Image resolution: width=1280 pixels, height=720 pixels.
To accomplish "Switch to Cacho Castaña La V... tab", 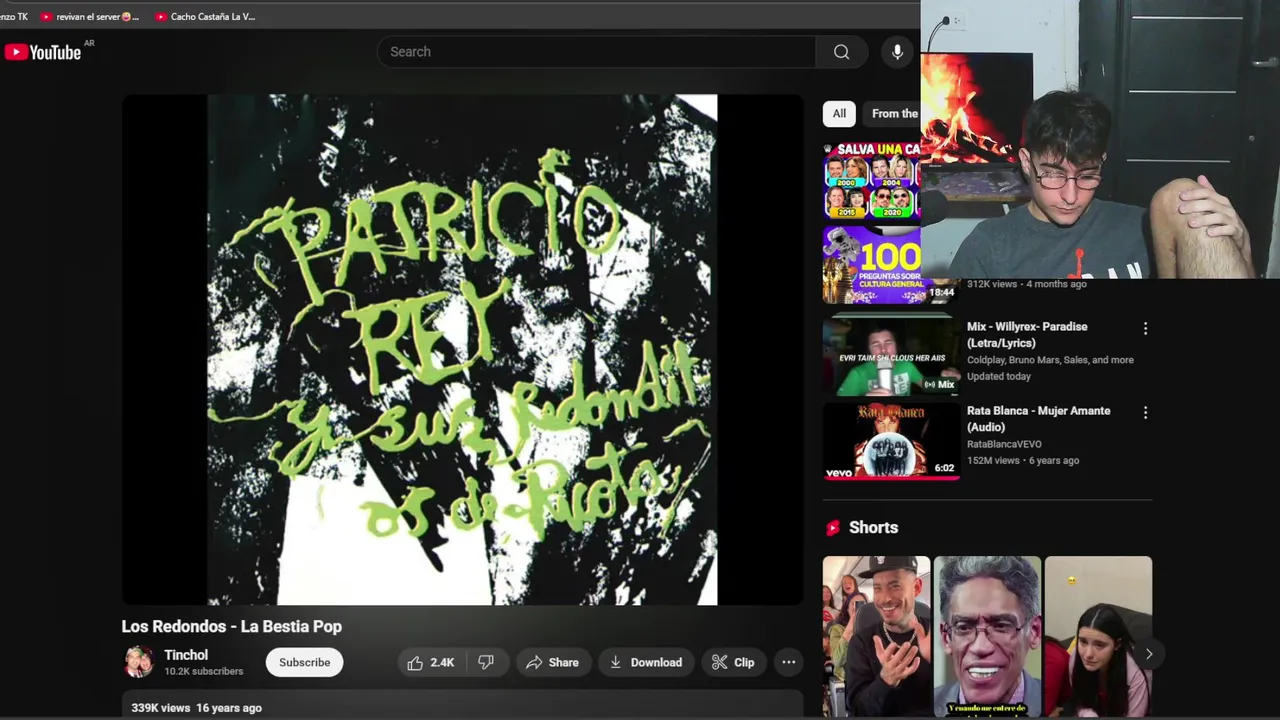I will 205,16.
